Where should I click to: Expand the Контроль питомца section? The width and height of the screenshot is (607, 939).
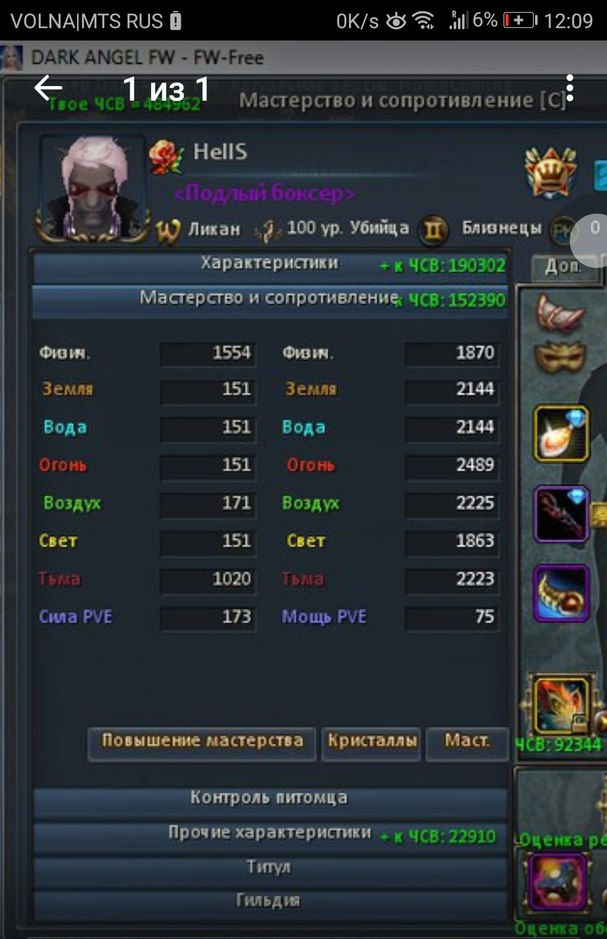[x=270, y=799]
